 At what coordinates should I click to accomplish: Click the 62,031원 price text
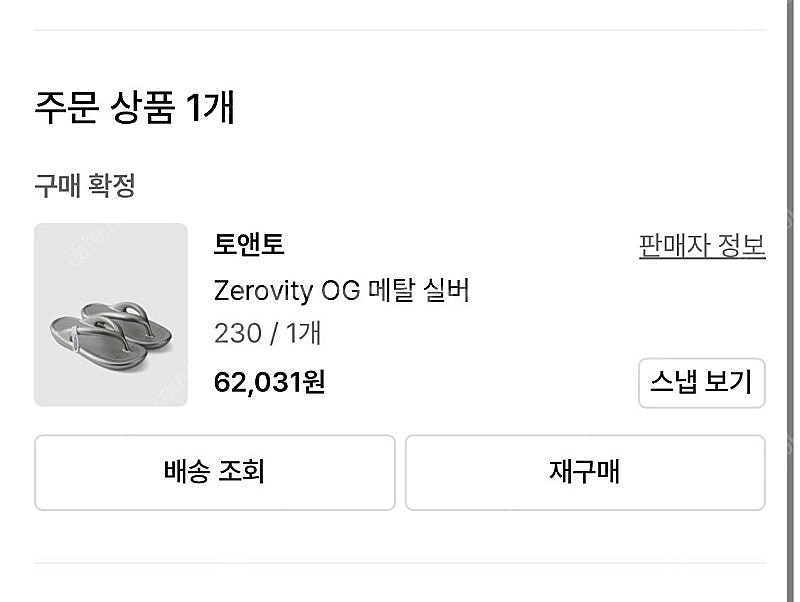click(x=269, y=382)
